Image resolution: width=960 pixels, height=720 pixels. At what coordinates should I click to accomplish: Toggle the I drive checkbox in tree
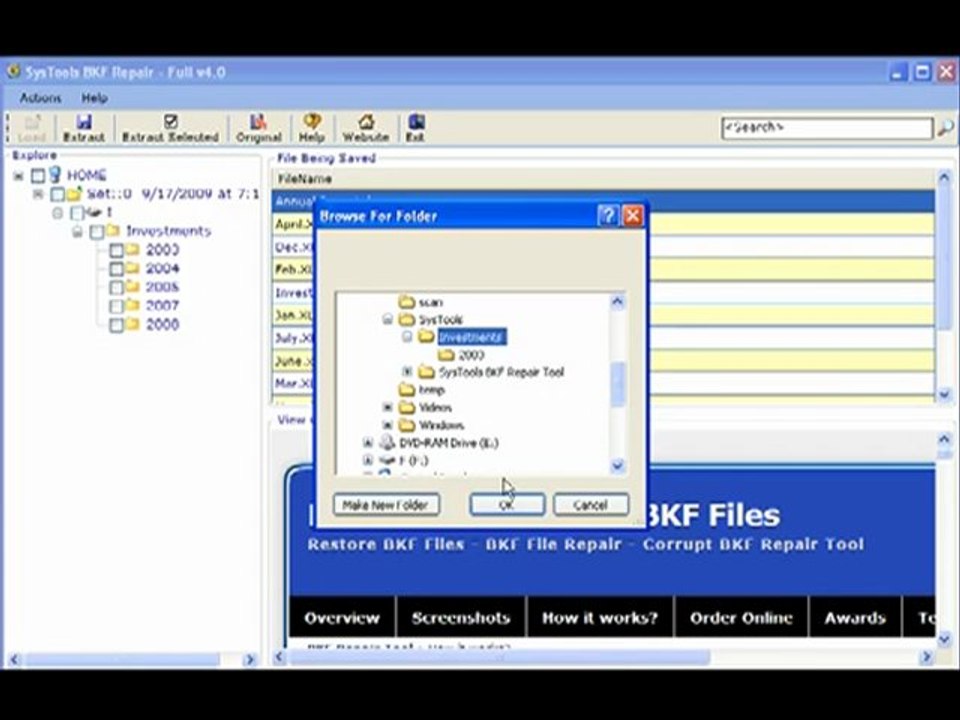(x=77, y=213)
